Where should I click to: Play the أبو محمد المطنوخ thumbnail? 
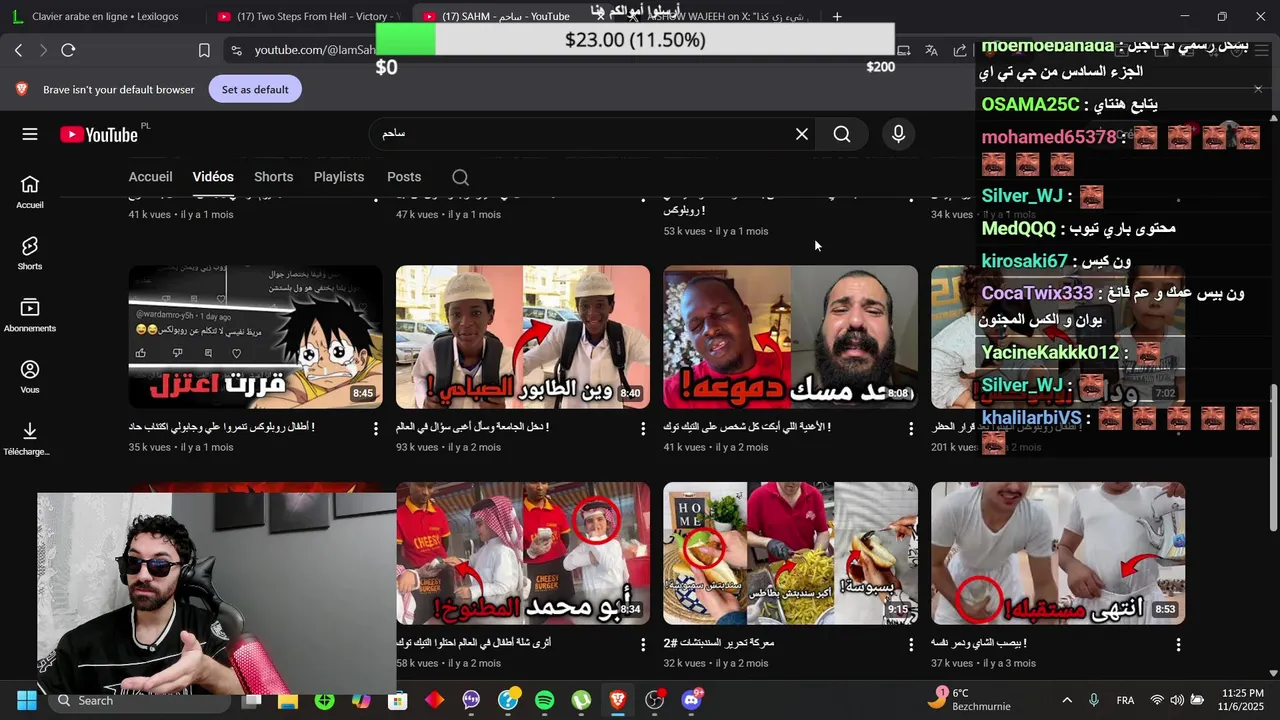click(x=523, y=554)
